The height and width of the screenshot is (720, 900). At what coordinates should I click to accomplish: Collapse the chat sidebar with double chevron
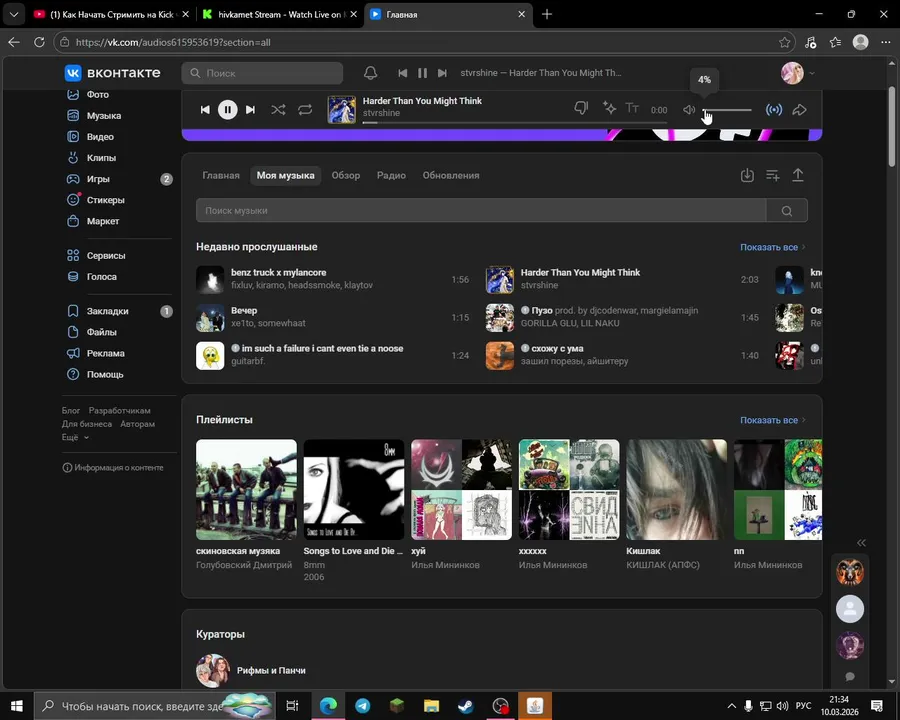pos(861,543)
